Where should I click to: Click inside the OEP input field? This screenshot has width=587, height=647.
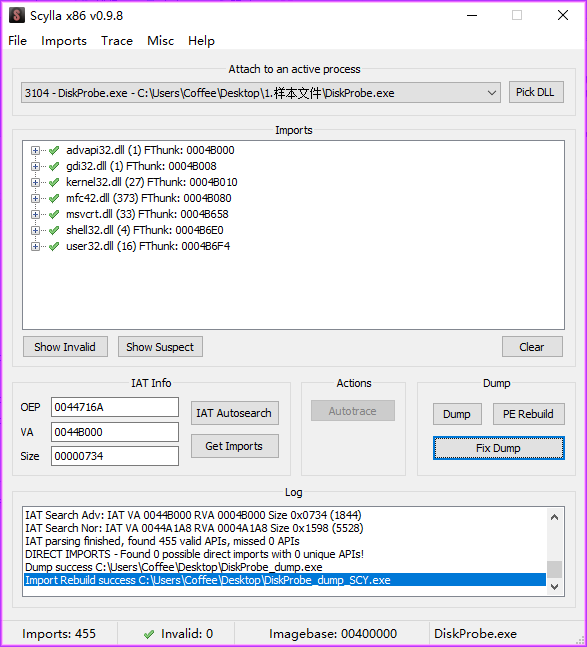[x=115, y=407]
